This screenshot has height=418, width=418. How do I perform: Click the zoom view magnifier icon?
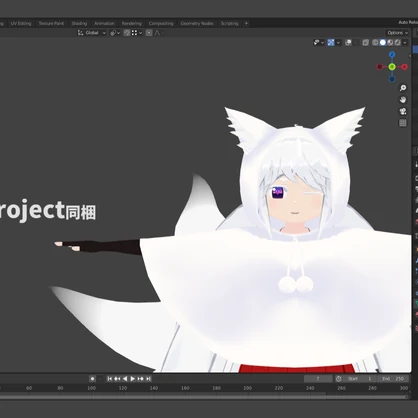(403, 88)
